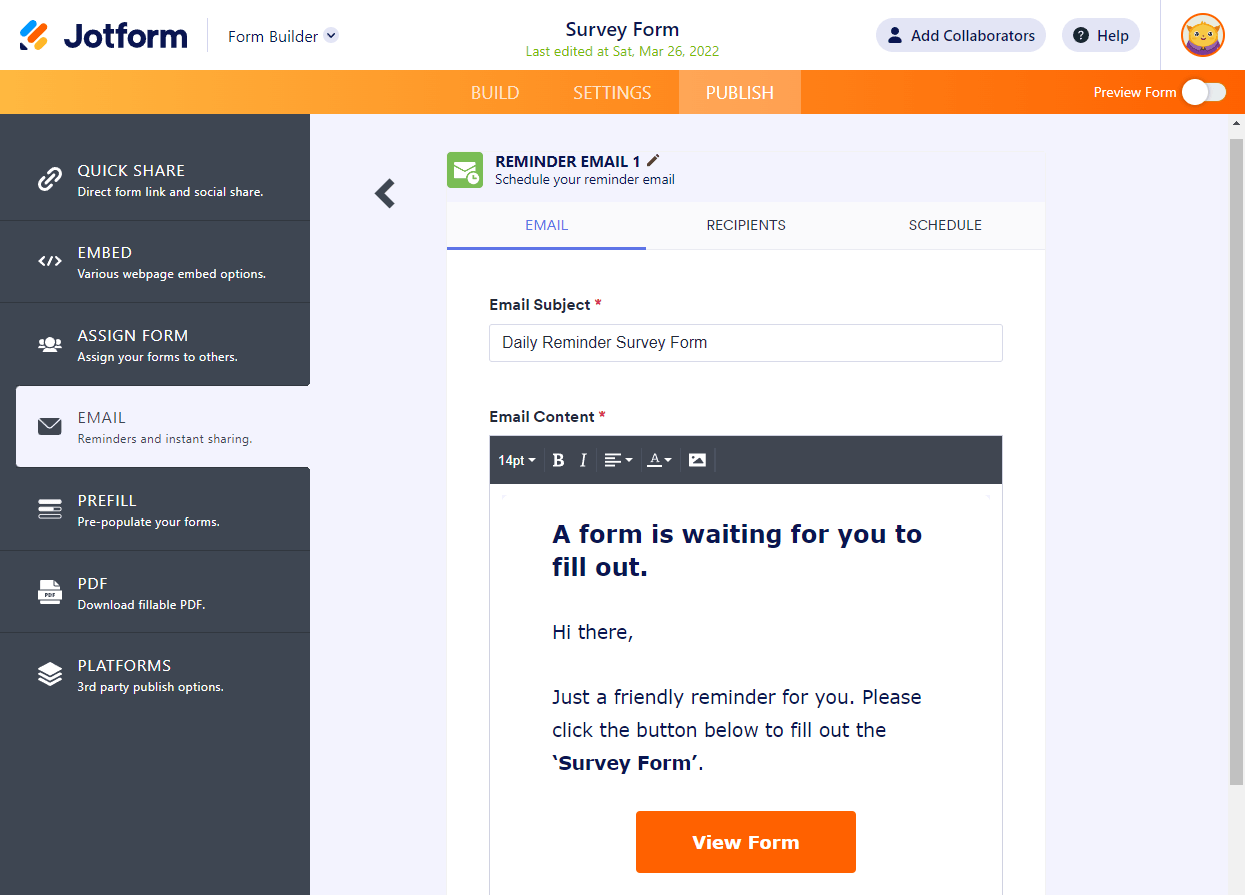
Task: Click the back arrow chevron
Action: pos(385,193)
